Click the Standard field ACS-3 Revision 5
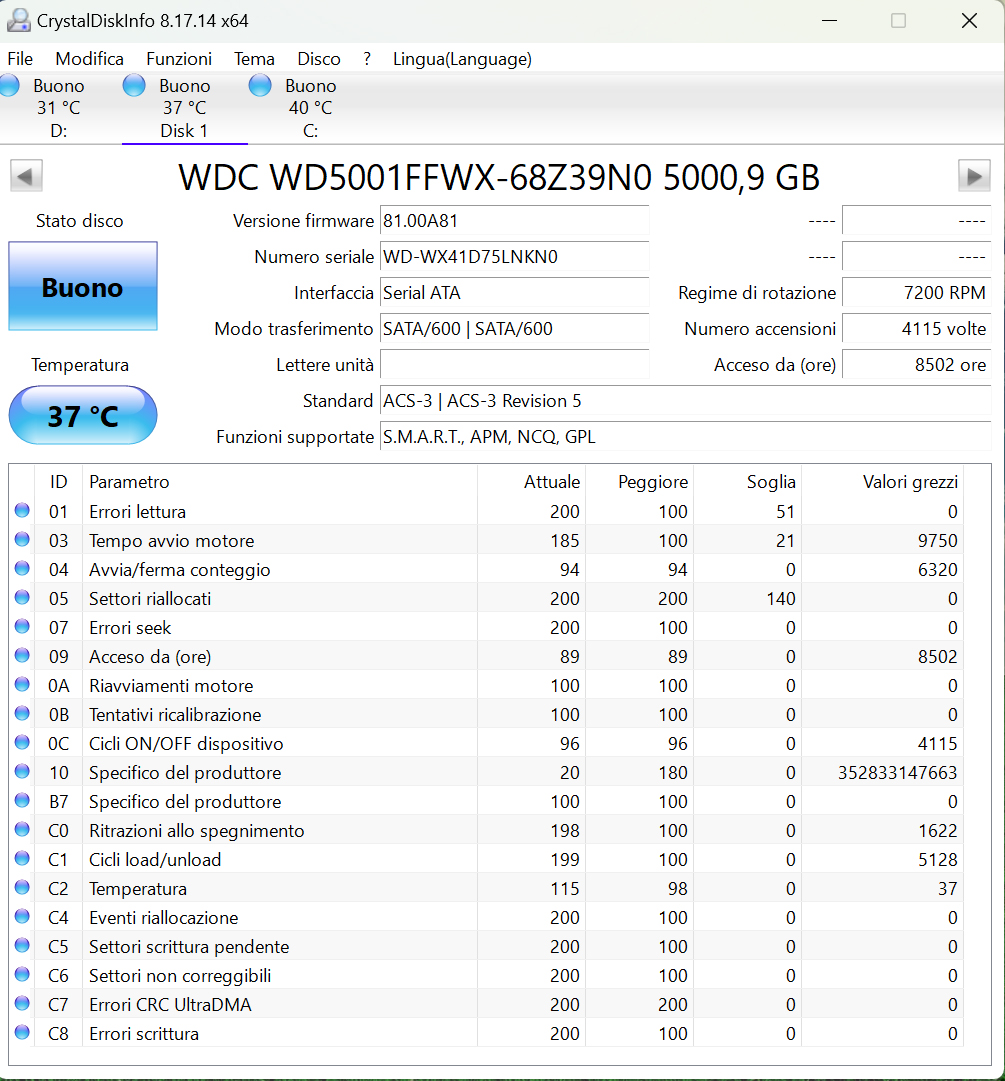 (686, 401)
